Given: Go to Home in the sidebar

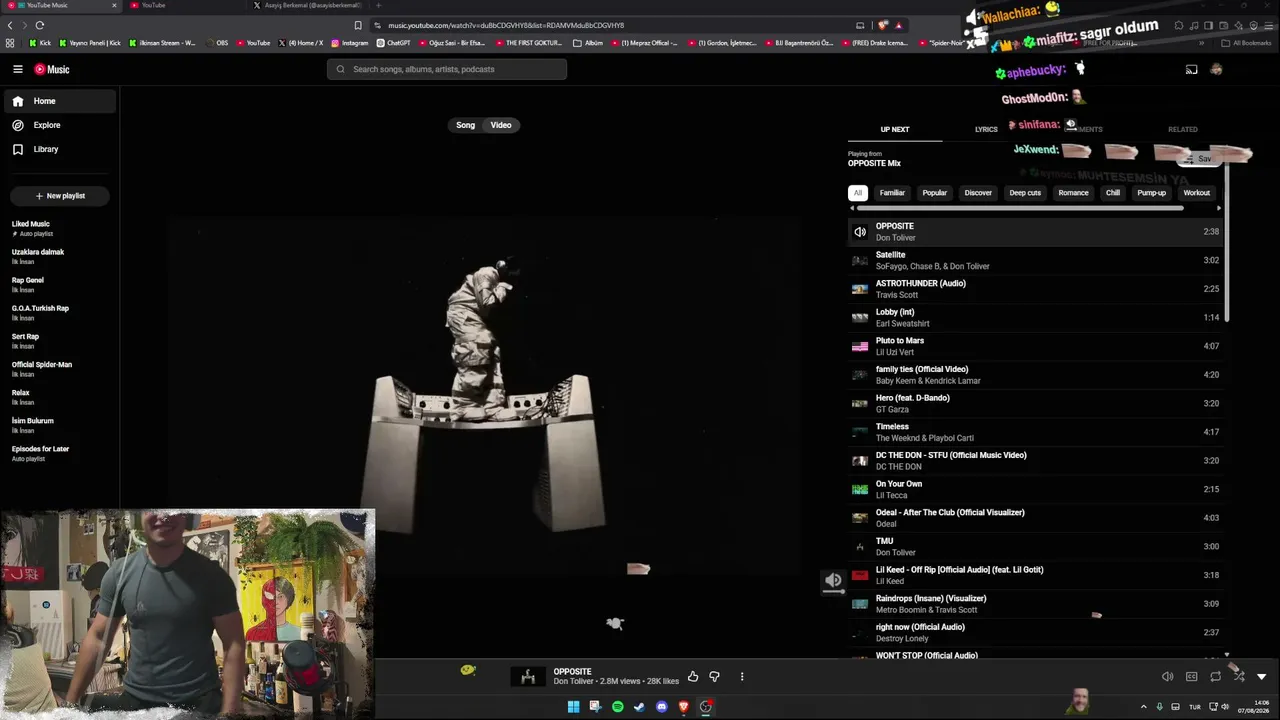Looking at the screenshot, I should click(x=60, y=101).
